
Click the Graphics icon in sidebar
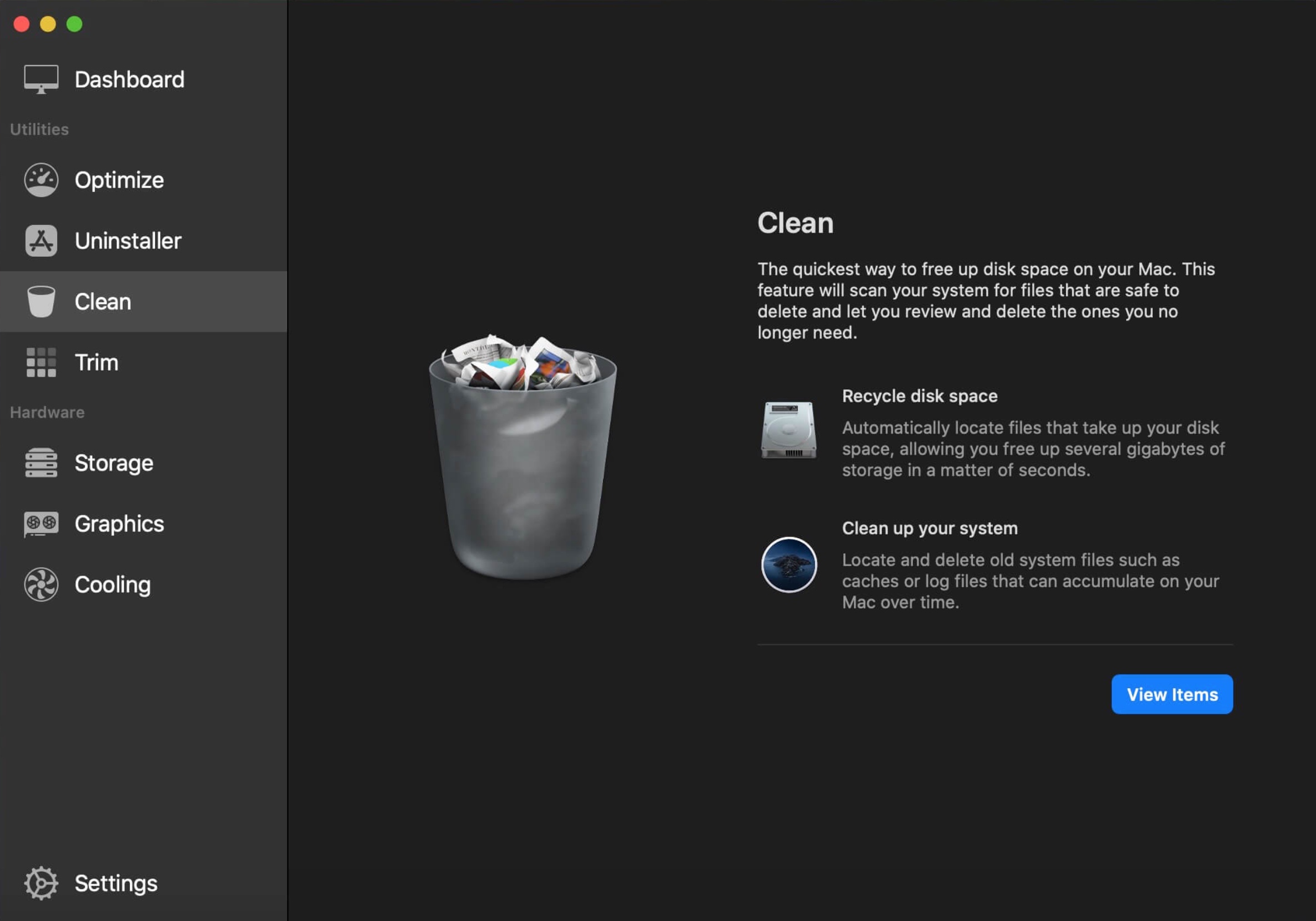coord(40,523)
